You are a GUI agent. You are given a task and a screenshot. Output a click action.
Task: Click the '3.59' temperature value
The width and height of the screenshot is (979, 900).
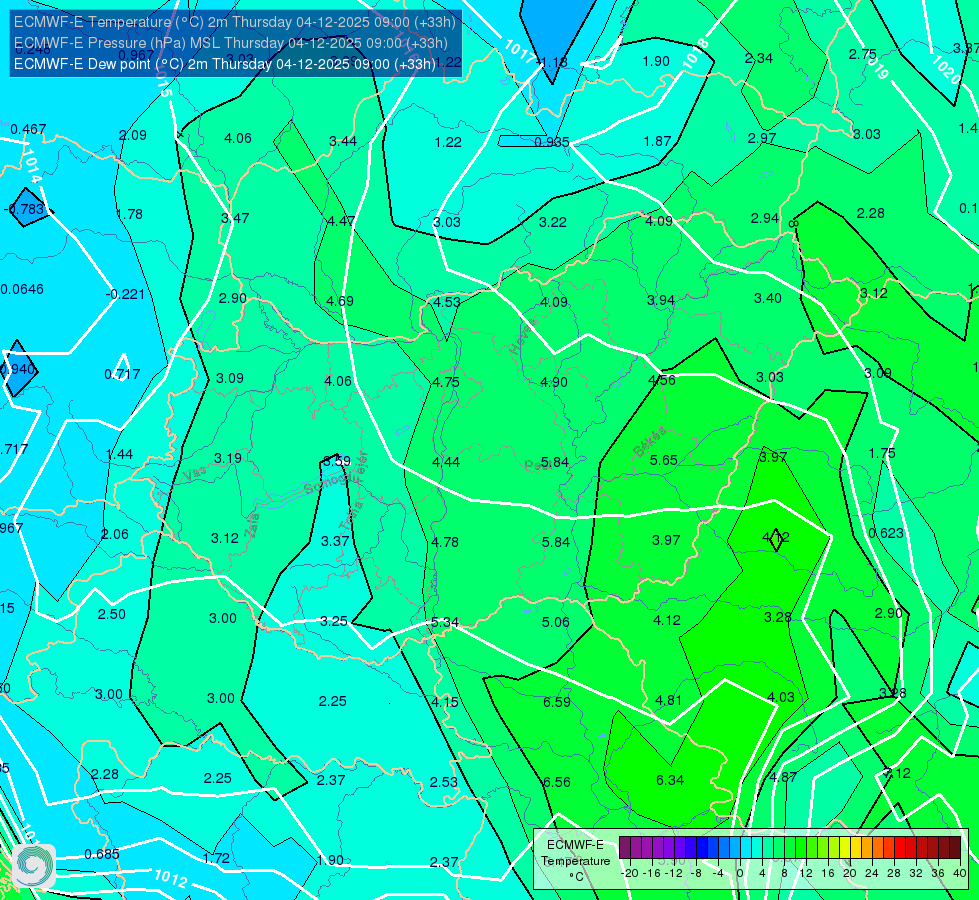[x=337, y=461]
